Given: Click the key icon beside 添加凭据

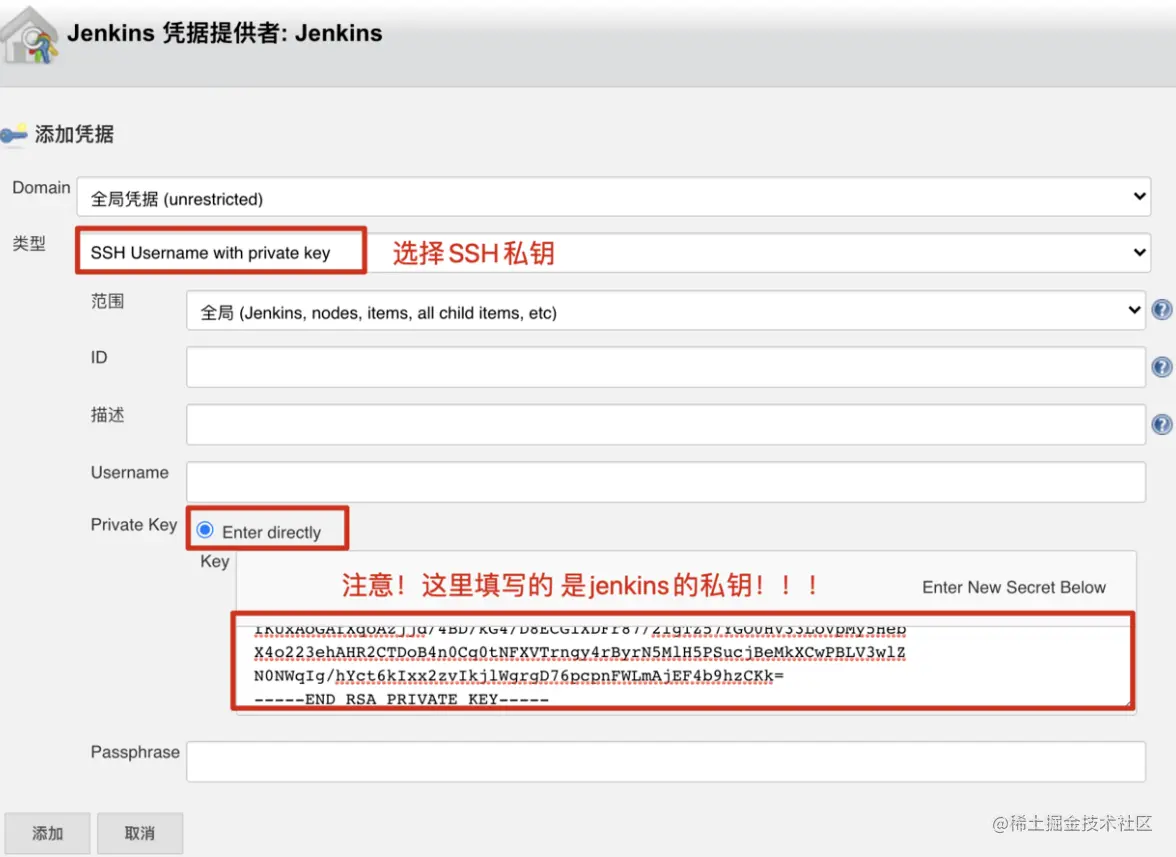Looking at the screenshot, I should pos(14,134).
